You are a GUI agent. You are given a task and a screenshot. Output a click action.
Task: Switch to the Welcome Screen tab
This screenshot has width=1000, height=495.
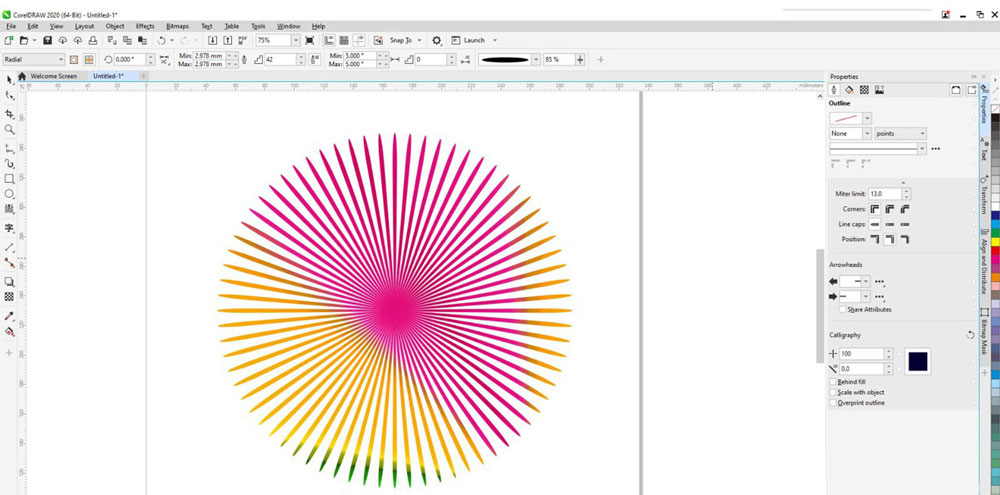[52, 76]
